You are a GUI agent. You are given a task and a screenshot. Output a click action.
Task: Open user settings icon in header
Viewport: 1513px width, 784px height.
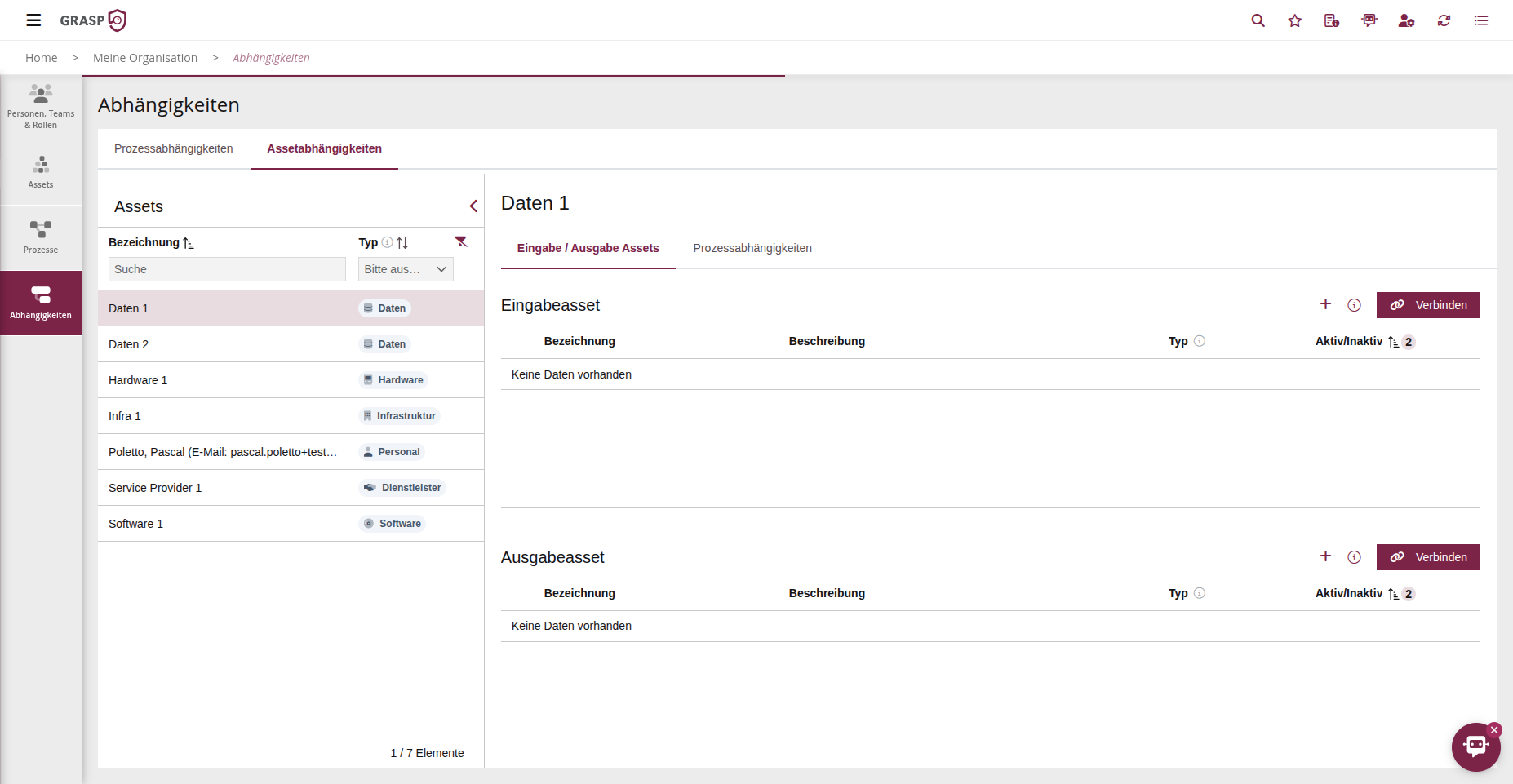[1406, 20]
